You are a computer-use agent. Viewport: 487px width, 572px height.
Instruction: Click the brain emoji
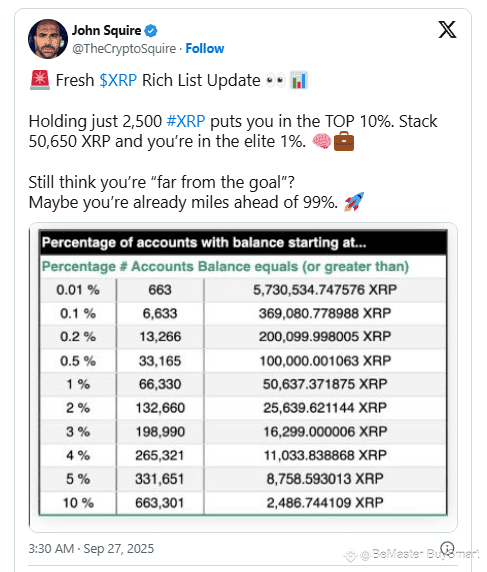(322, 142)
